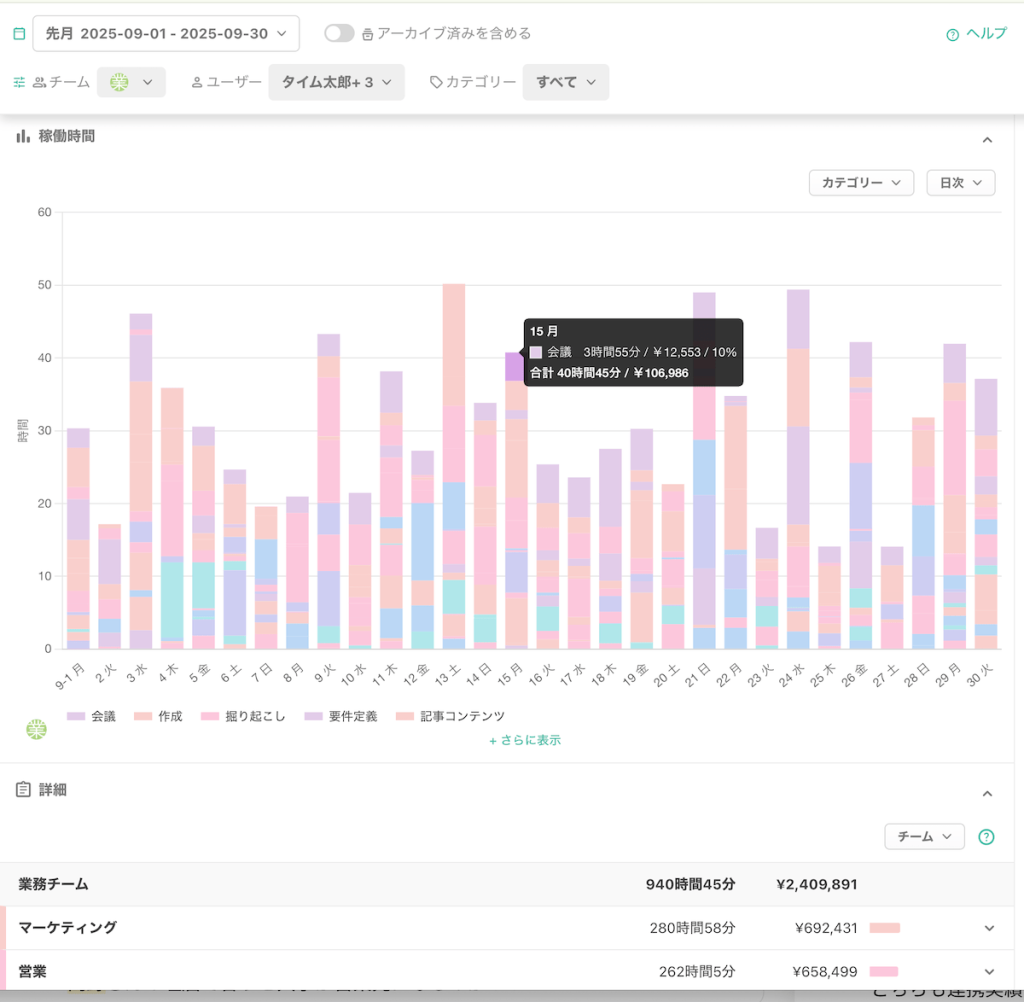1024x1002 pixels.
Task: Click the clipboard icon beside 詳細
Action: tap(22, 790)
